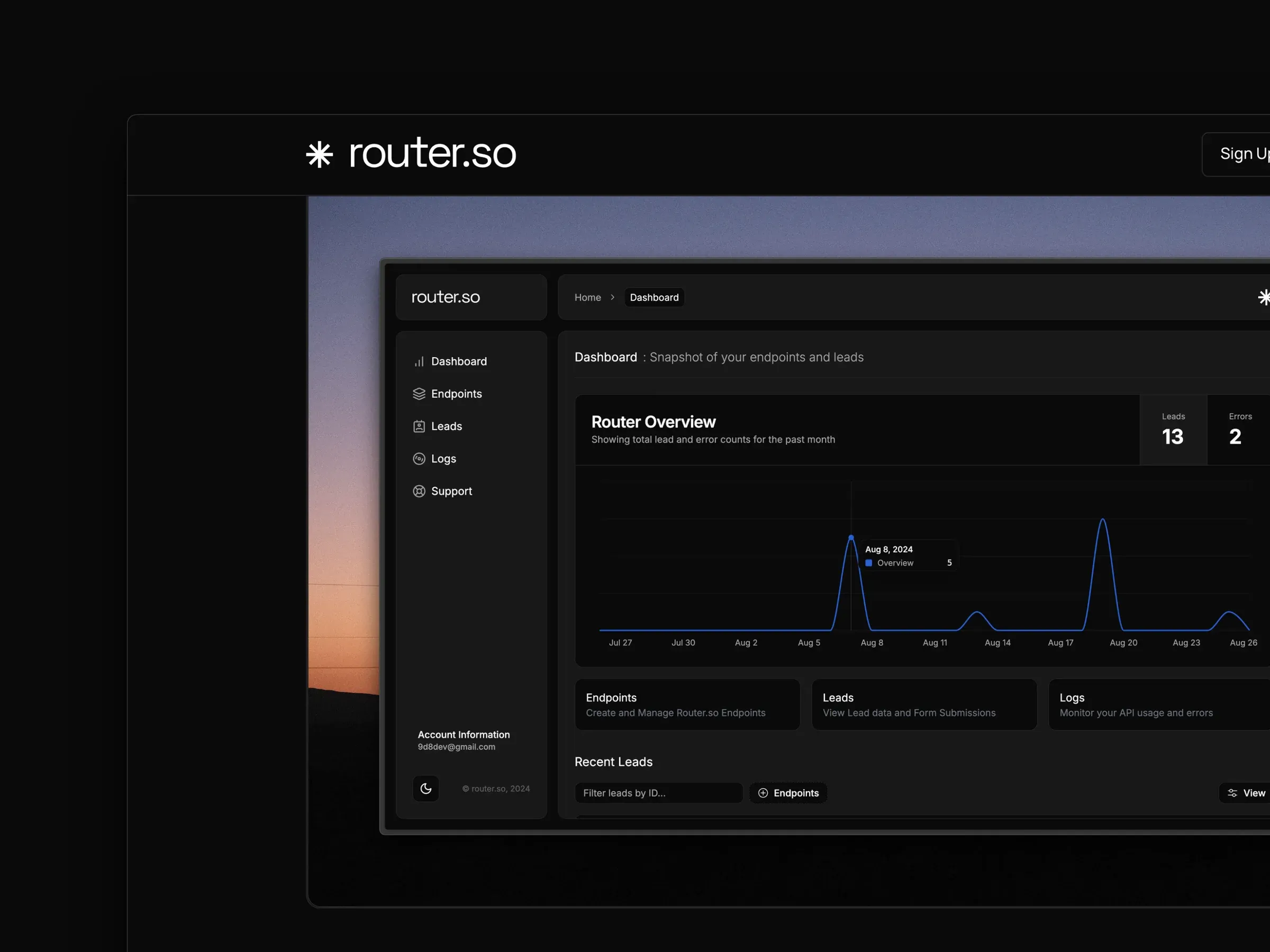Screen dimensions: 1270x952
Task: Click the breadcrumb chevron after Home
Action: pos(613,297)
